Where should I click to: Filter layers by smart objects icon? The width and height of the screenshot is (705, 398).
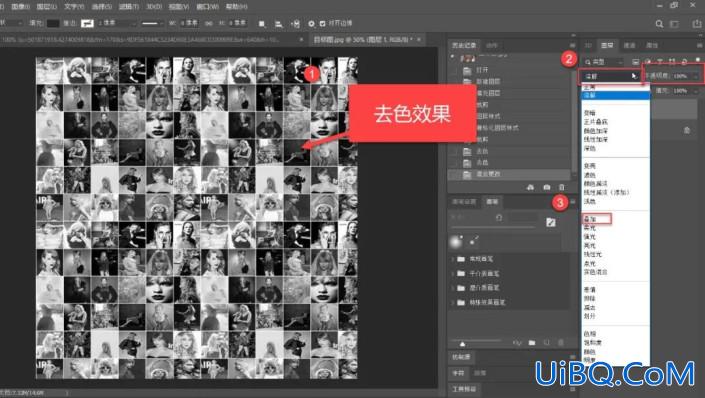coord(684,62)
